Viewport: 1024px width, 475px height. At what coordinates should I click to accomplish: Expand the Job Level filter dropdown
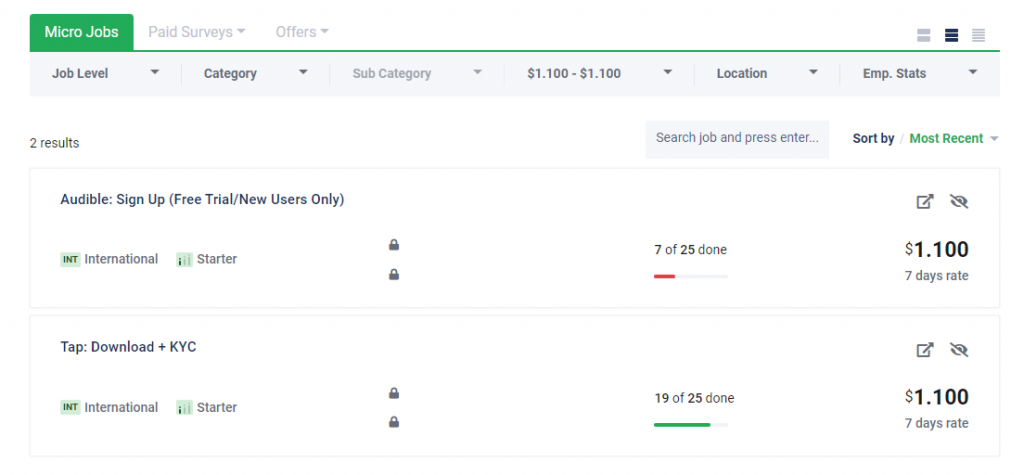[x=106, y=73]
